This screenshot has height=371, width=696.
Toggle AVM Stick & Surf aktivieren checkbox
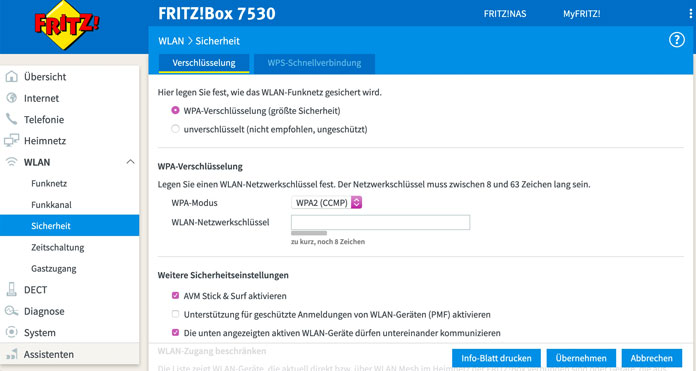[x=175, y=296]
